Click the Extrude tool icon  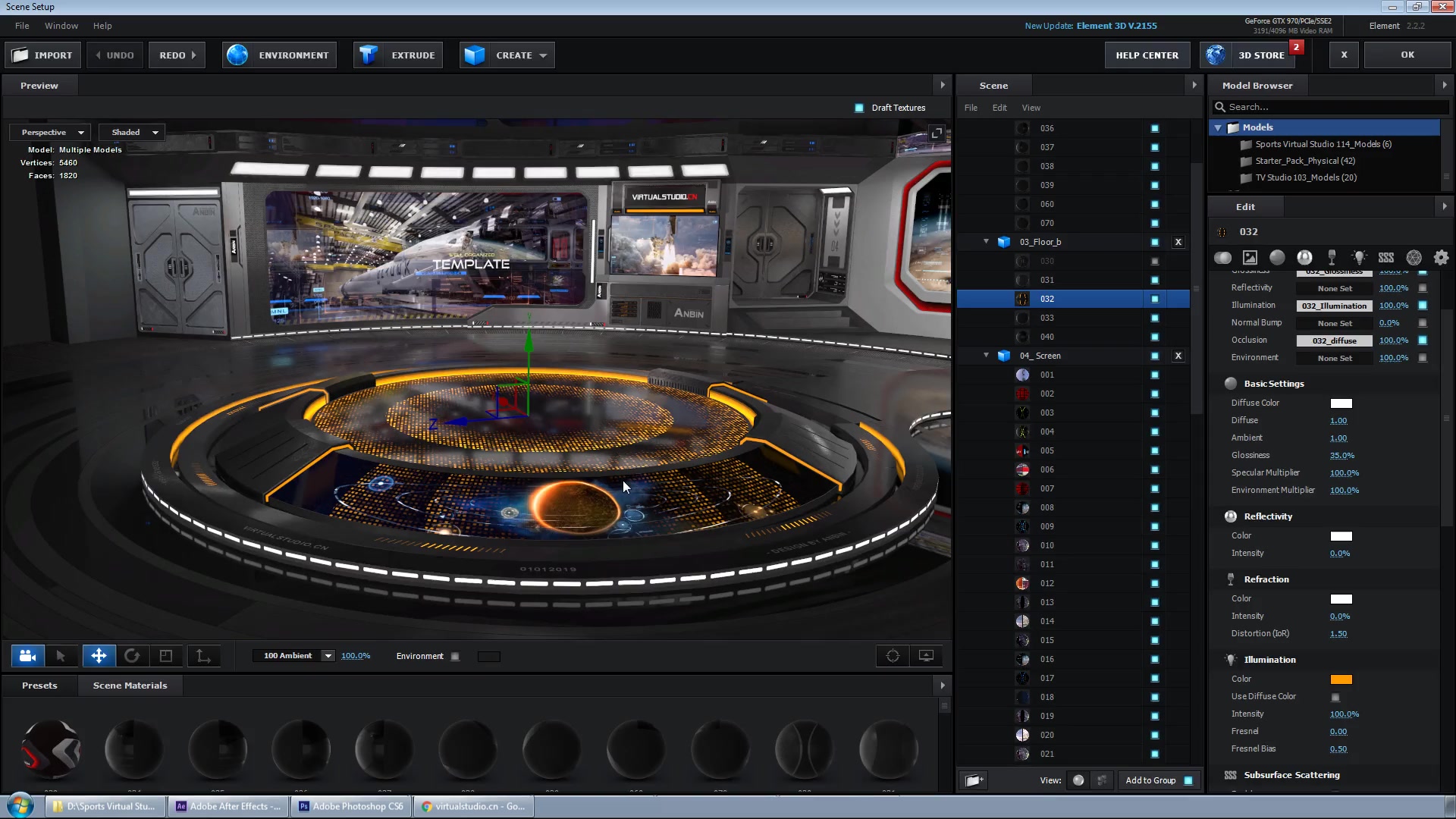(x=369, y=55)
